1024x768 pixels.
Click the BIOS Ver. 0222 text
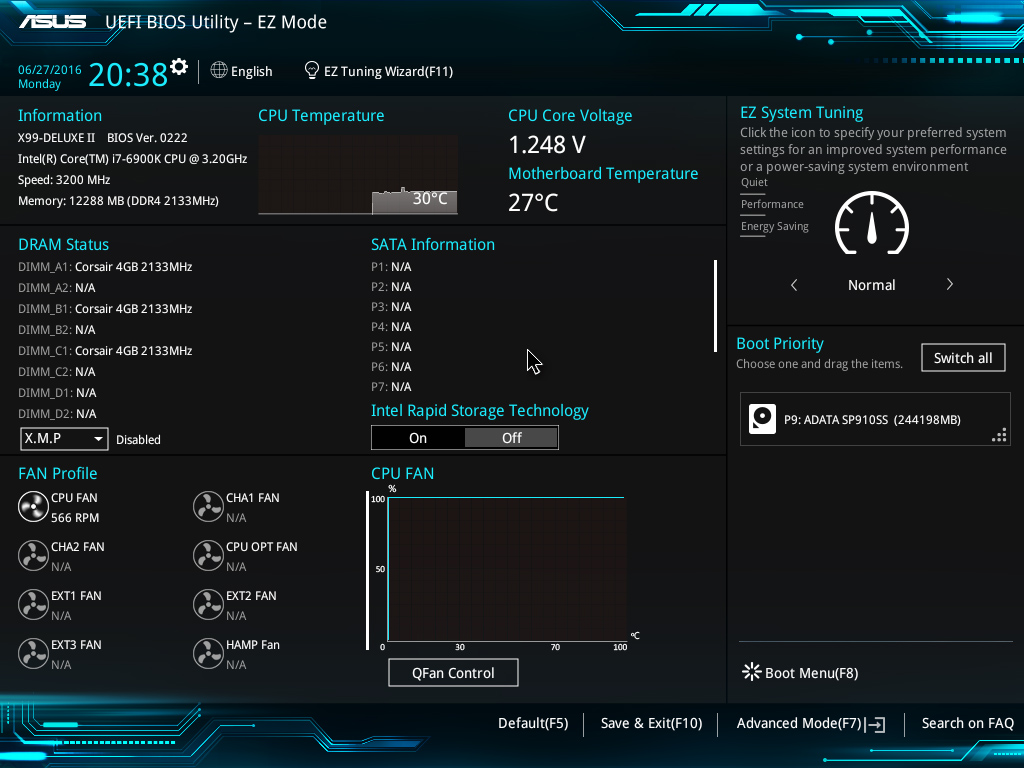click(x=147, y=138)
